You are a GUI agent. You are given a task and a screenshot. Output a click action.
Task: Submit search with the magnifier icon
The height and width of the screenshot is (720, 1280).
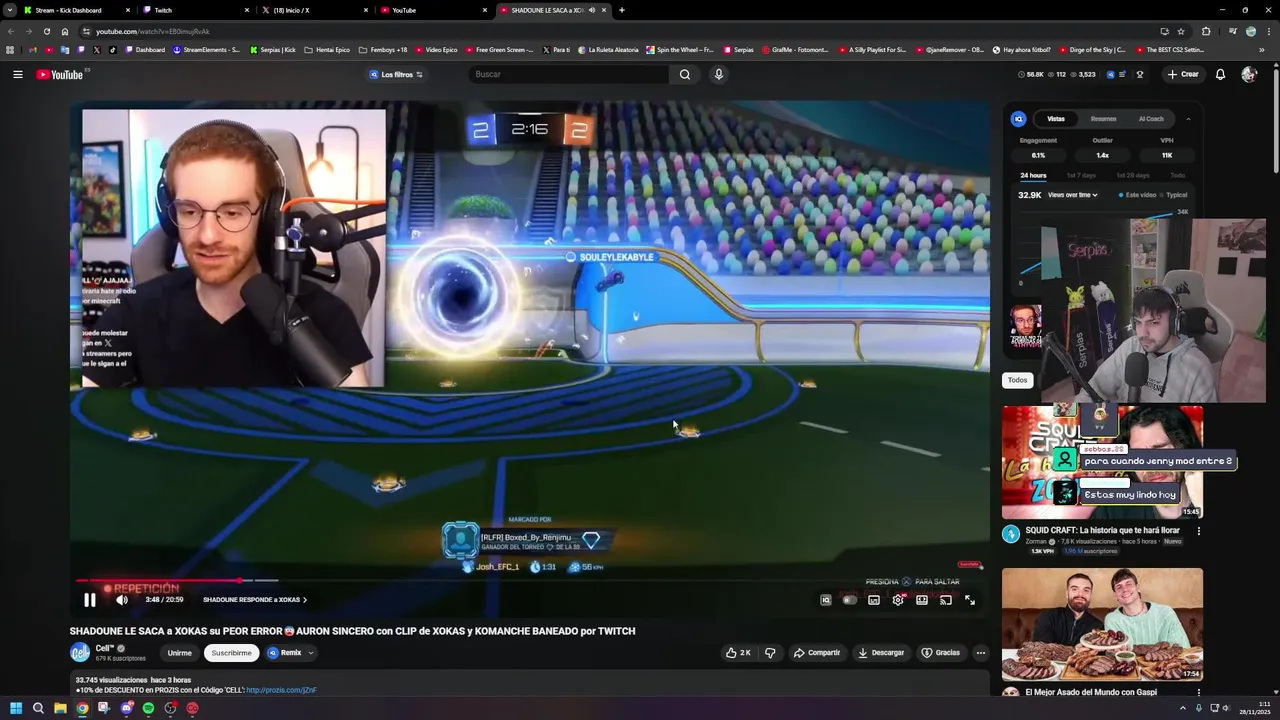coord(685,74)
